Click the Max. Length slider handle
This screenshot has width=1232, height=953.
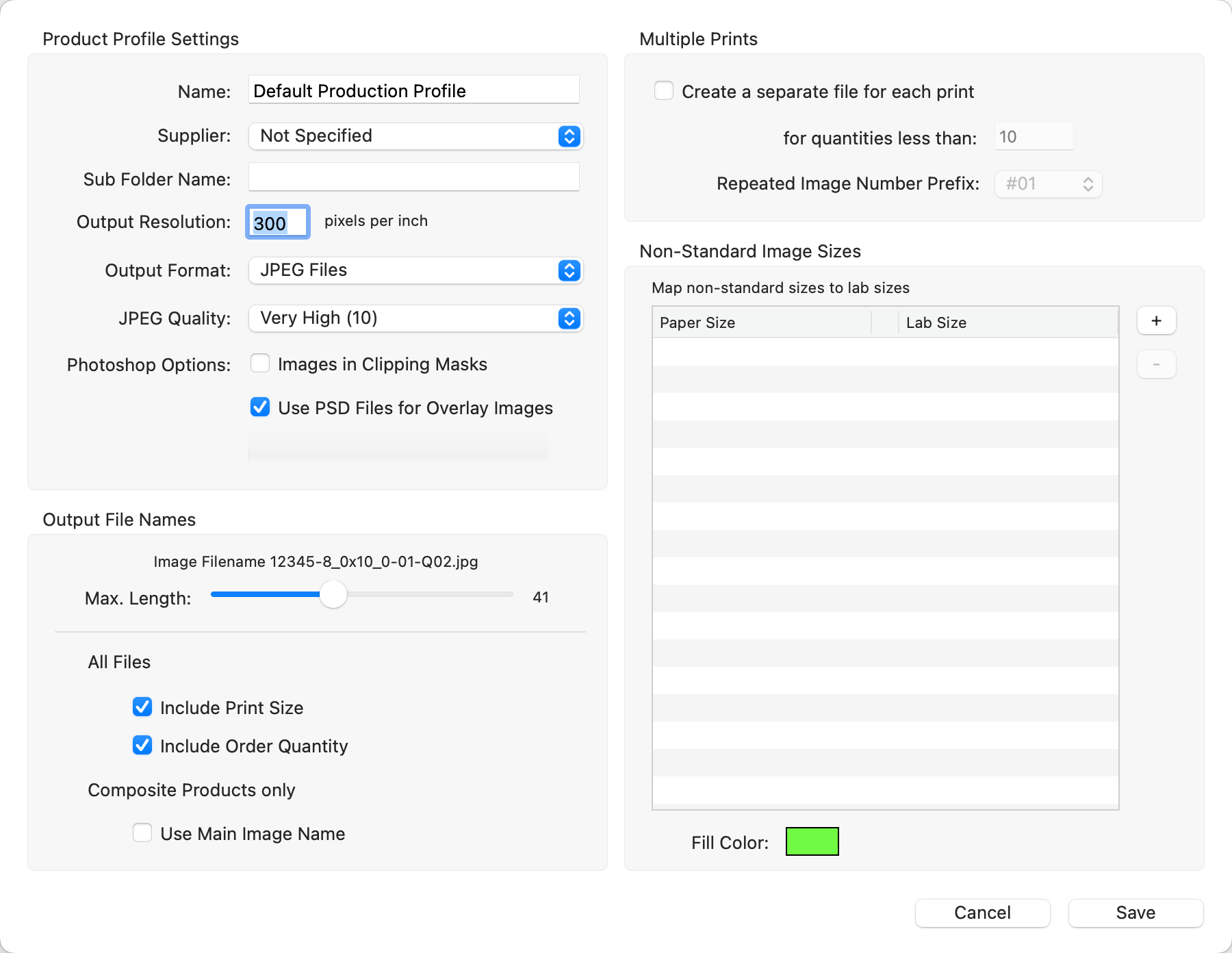333,595
